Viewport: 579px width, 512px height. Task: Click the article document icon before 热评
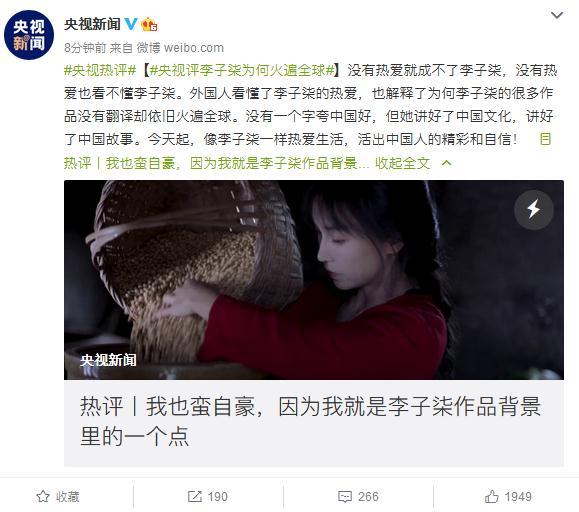pyautogui.click(x=545, y=140)
